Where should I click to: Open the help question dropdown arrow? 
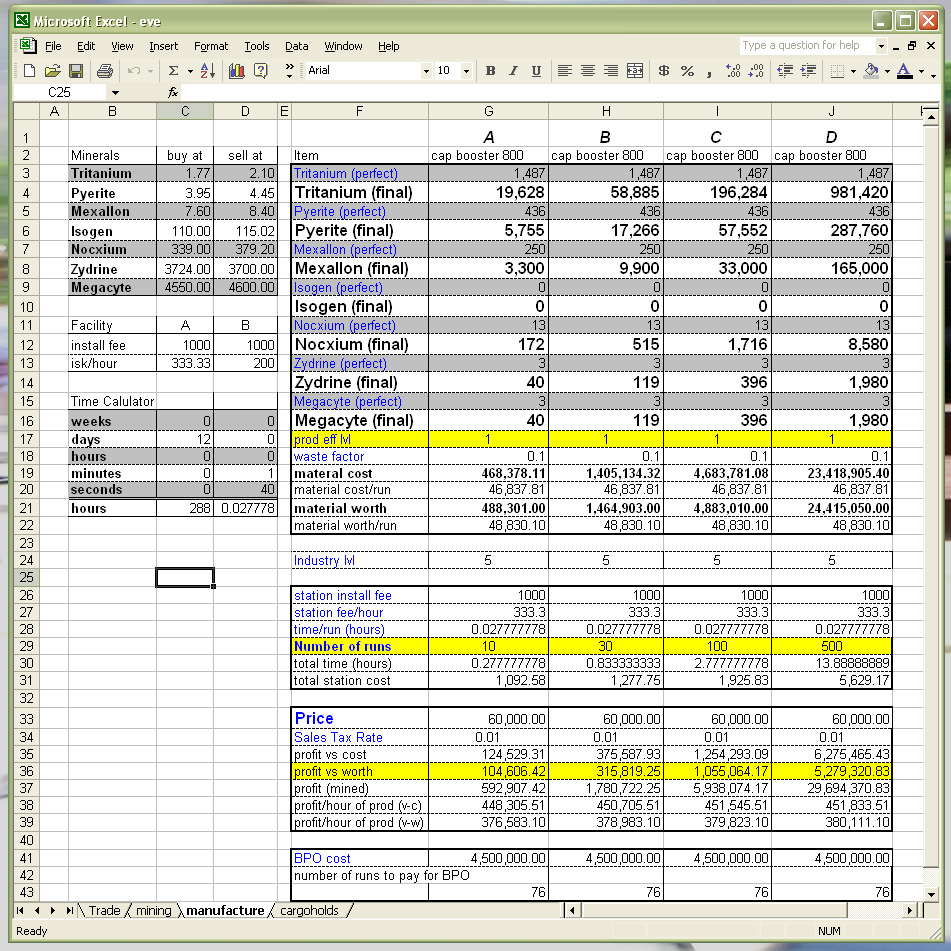(881, 46)
